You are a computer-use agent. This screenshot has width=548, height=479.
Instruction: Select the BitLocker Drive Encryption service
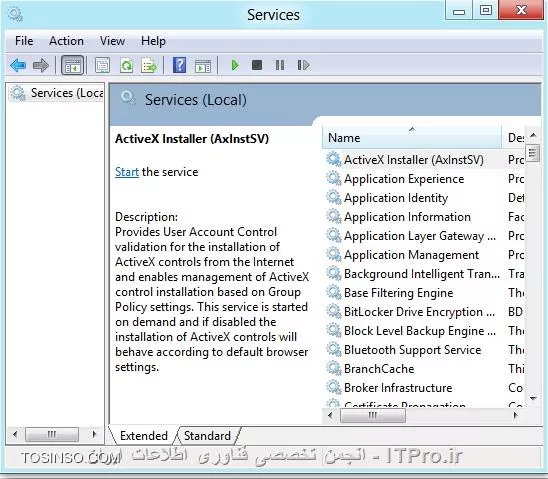(x=419, y=312)
